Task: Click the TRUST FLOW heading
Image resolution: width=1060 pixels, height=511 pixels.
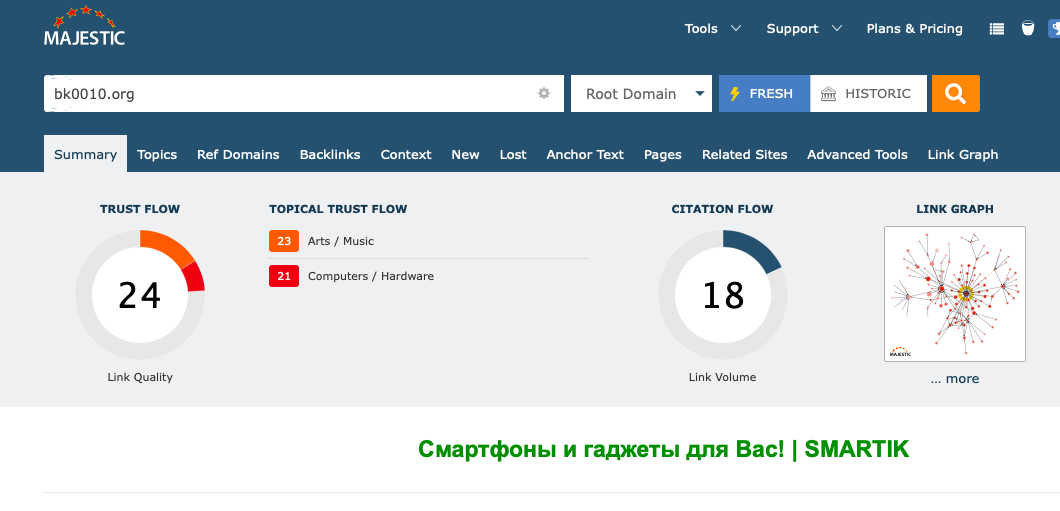Action: click(140, 209)
